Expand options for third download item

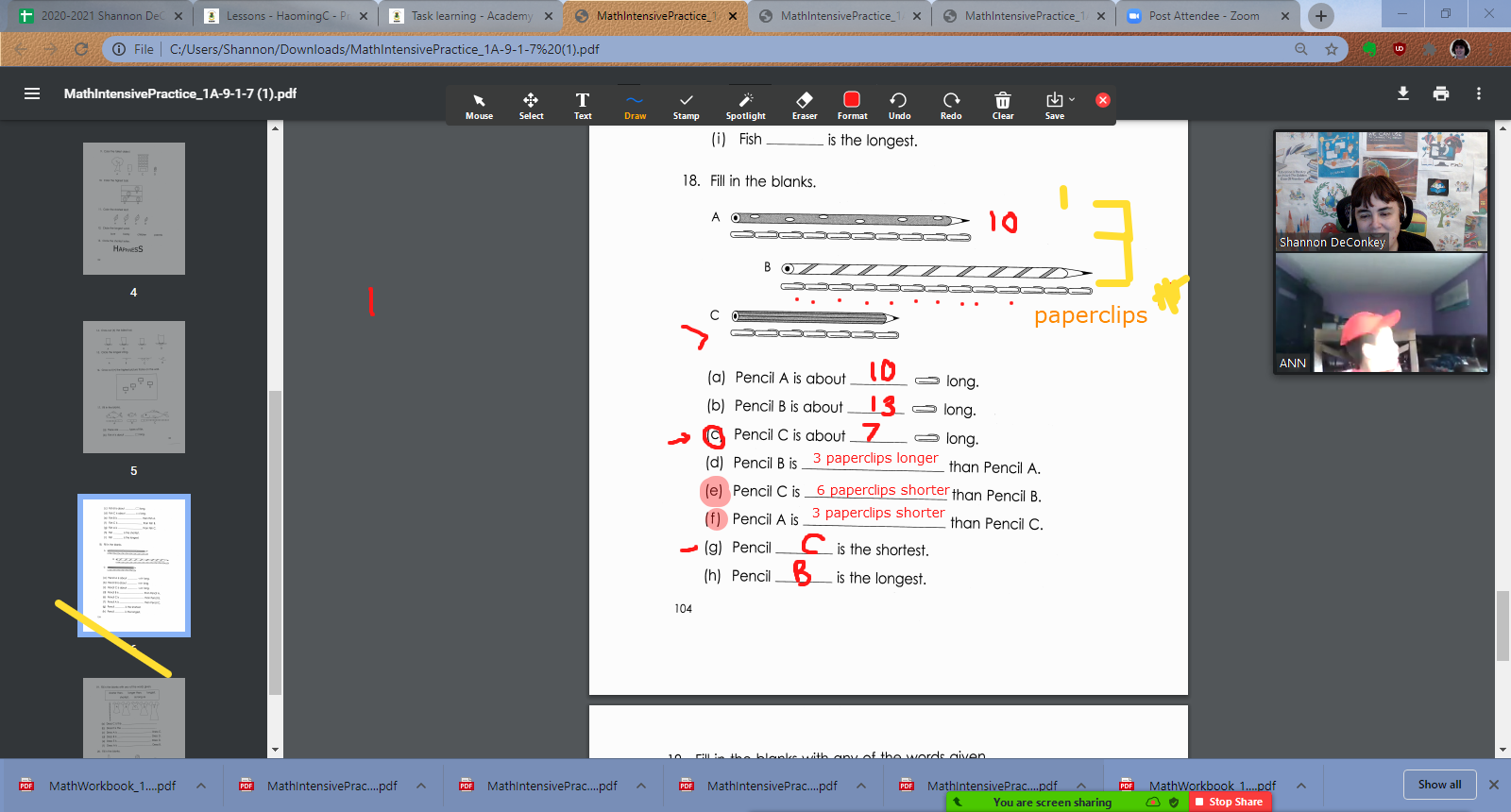click(641, 786)
